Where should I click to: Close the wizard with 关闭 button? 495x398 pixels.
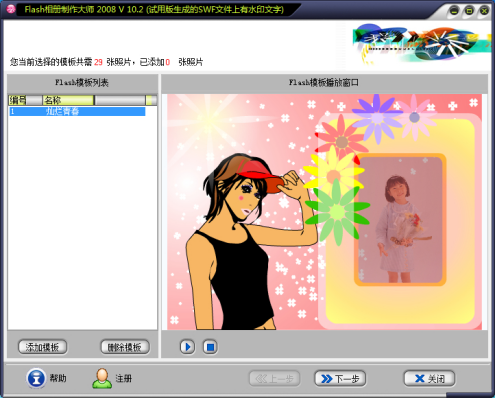429,379
